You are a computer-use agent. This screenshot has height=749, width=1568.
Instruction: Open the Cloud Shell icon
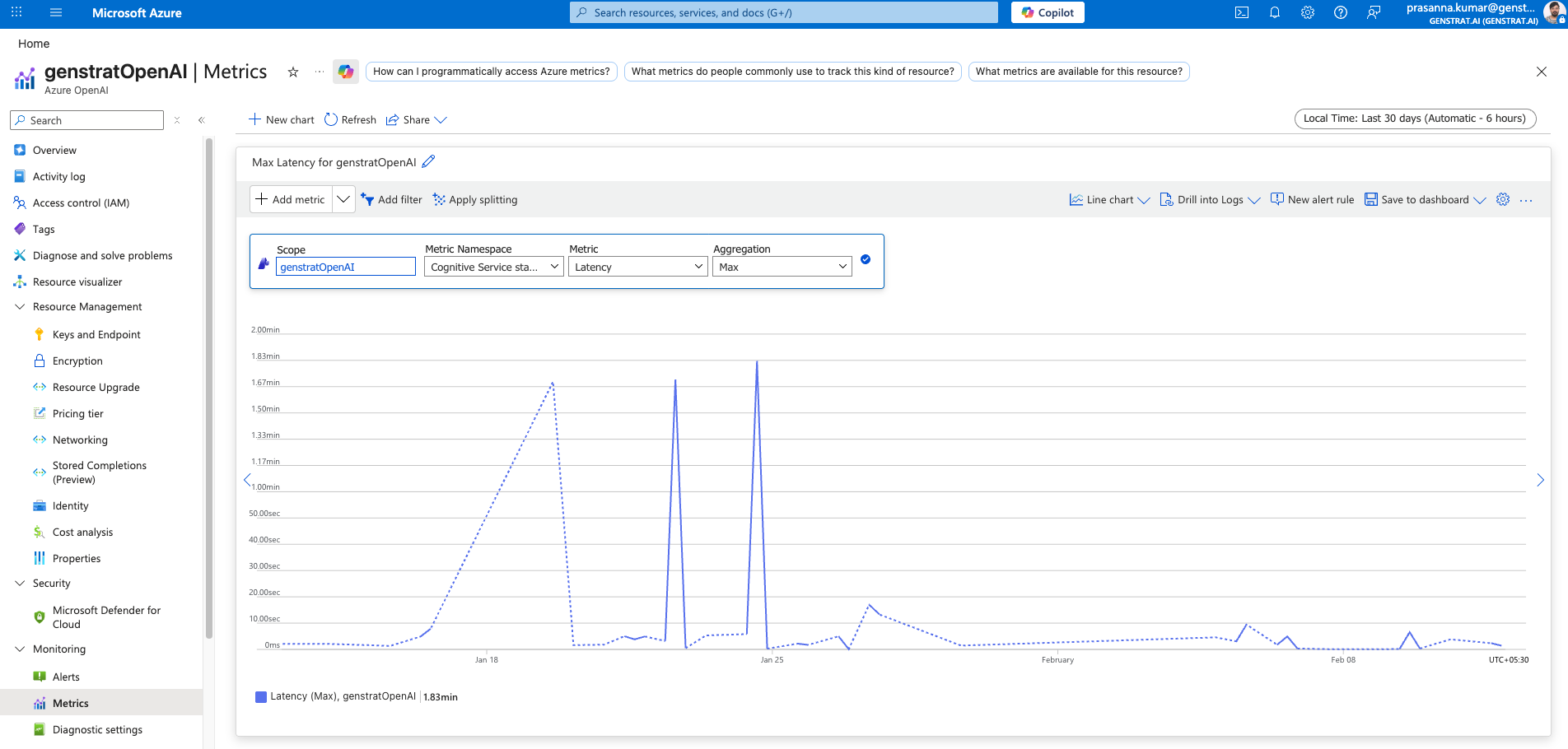(1242, 12)
